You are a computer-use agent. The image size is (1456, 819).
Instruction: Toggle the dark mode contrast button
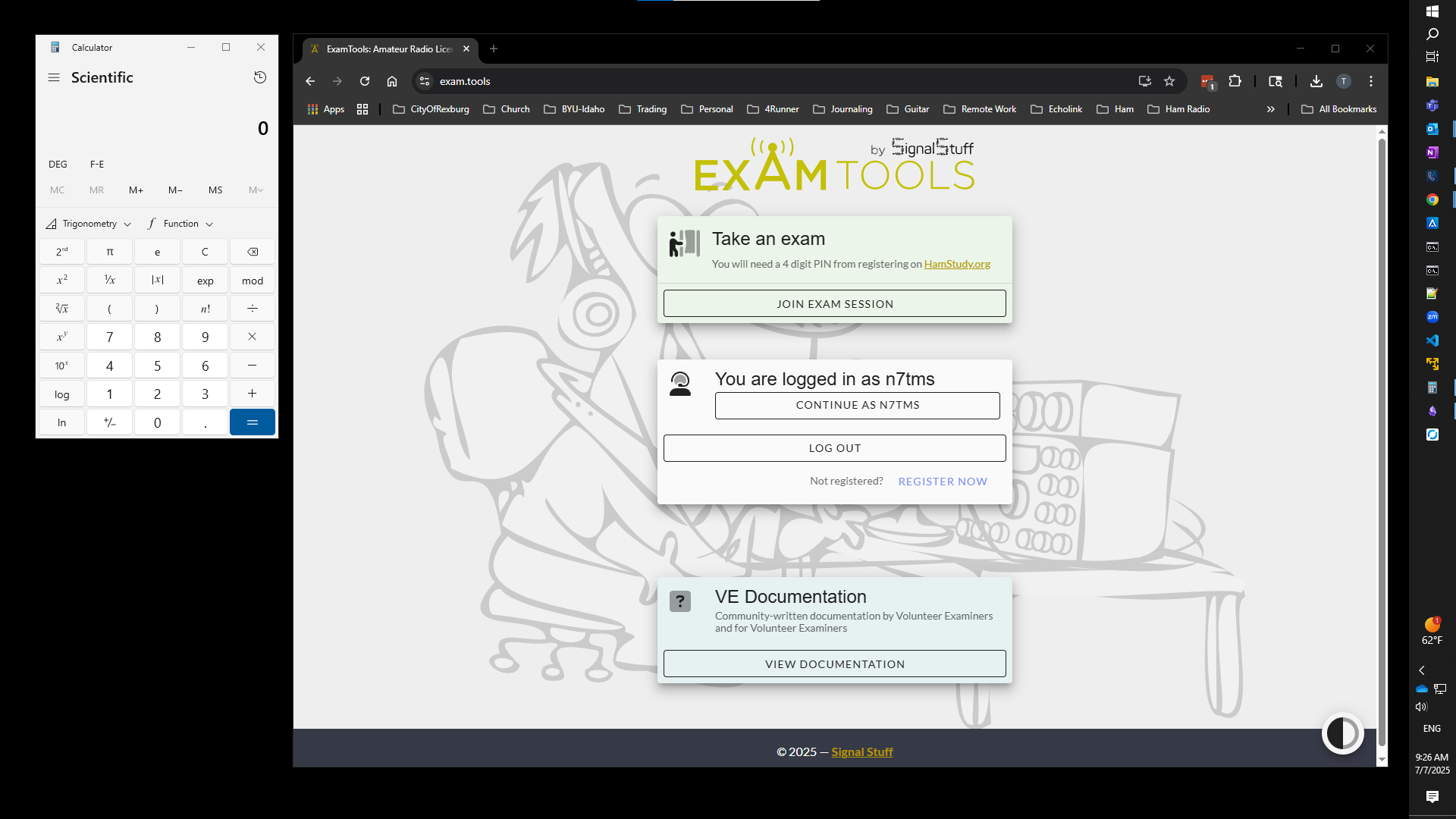pos(1342,734)
